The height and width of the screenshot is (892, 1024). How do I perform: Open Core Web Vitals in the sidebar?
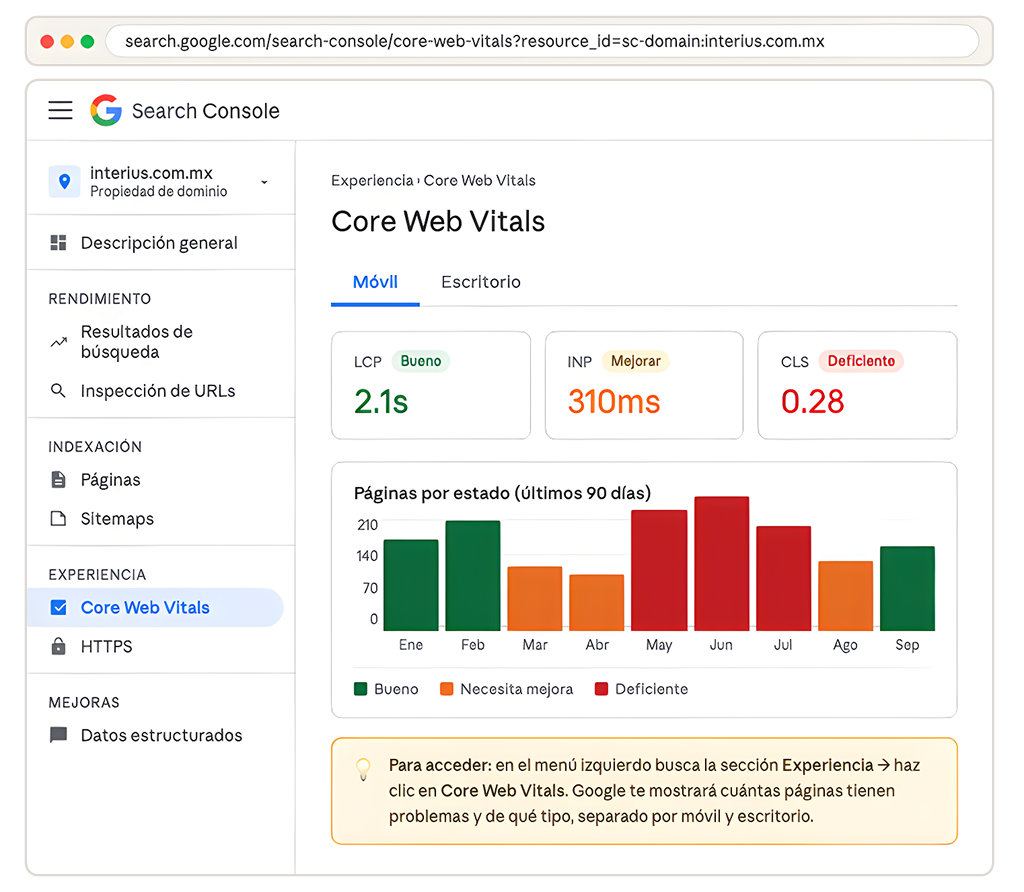pos(145,608)
